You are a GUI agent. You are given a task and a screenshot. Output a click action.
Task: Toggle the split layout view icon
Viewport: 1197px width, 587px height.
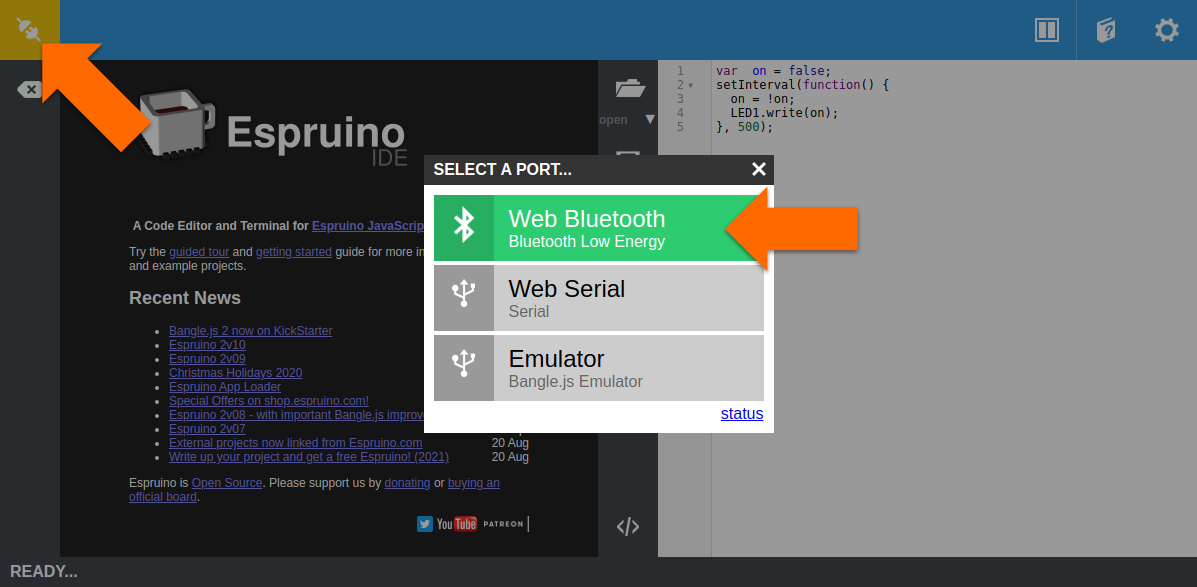[1046, 31]
